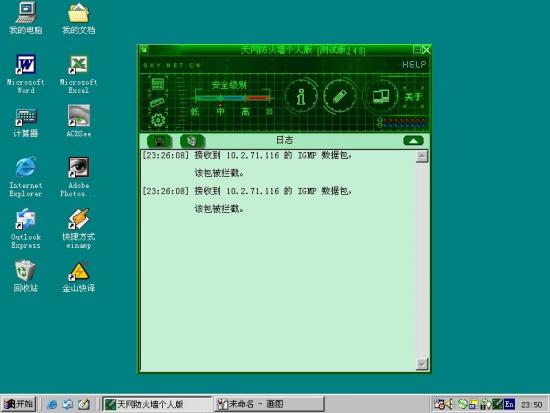
Task: Select the Microsoft Excel desktop shortcut
Action: click(x=79, y=74)
